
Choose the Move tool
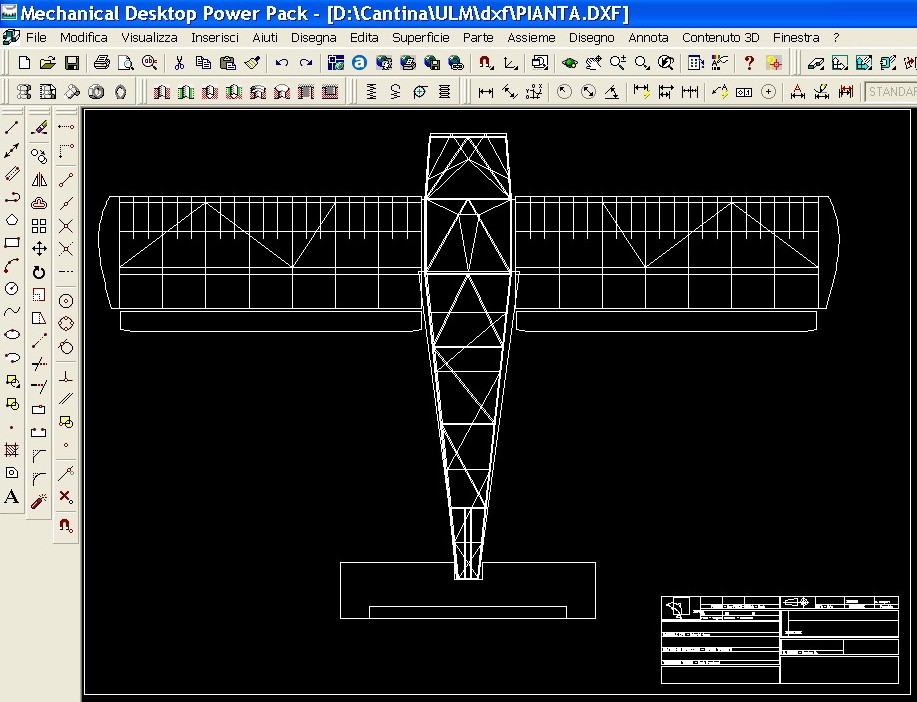(39, 249)
